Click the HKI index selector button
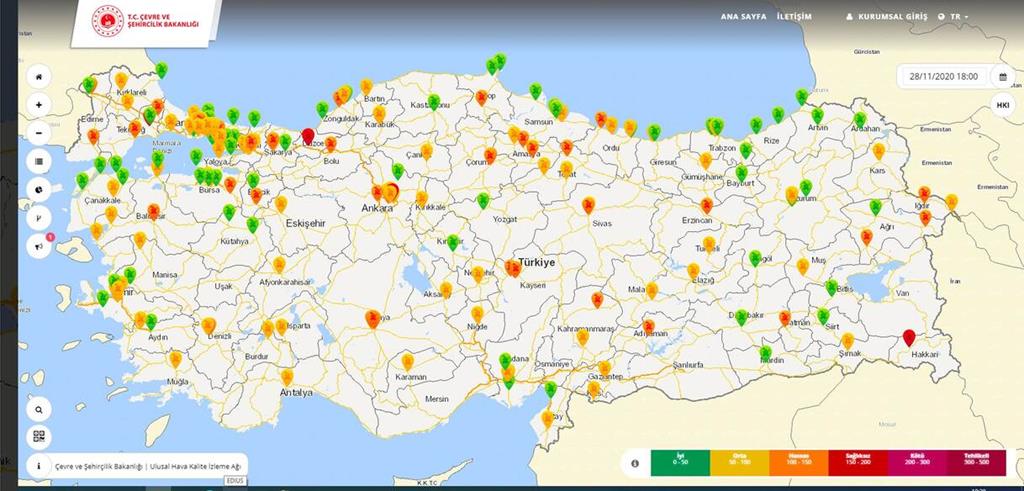 point(1002,105)
